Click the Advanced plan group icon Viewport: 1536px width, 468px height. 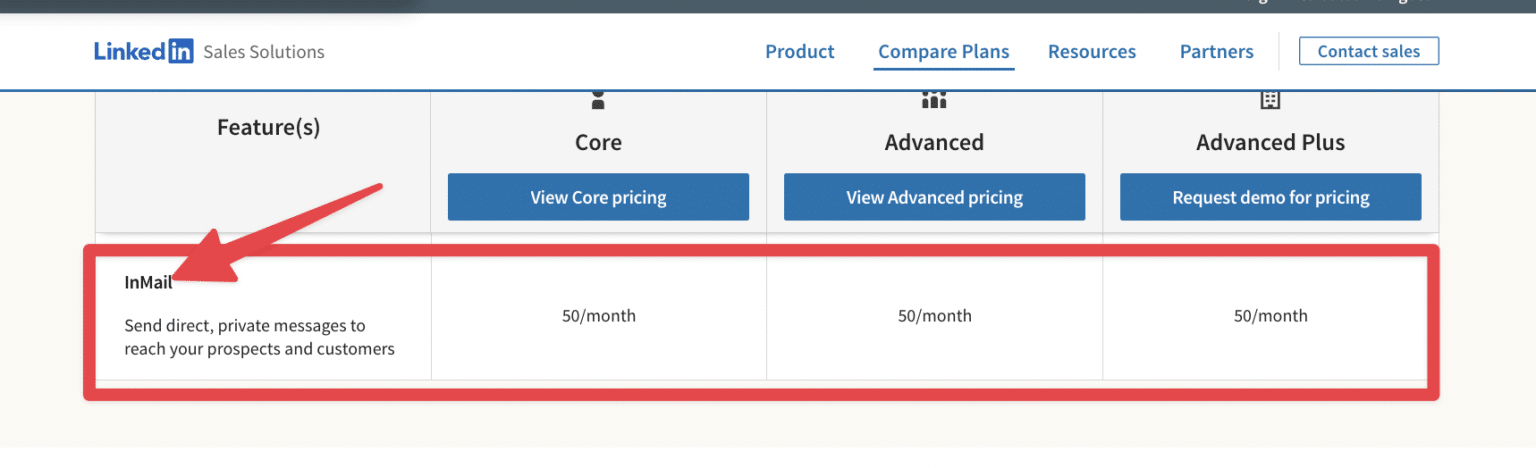coord(933,100)
